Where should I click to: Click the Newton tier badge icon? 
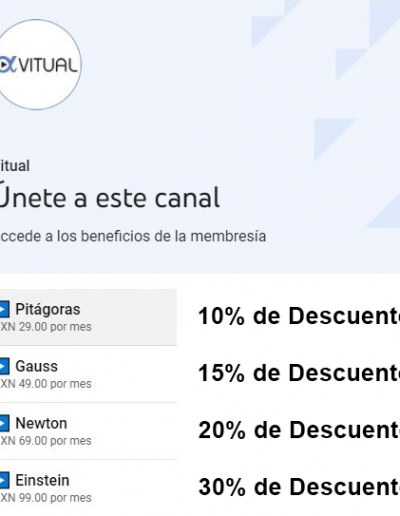click(4, 423)
